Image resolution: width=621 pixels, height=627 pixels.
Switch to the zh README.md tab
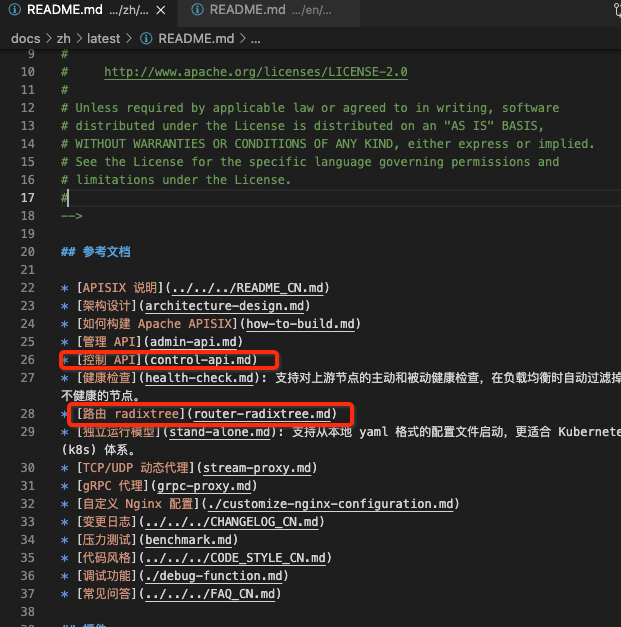(87, 10)
